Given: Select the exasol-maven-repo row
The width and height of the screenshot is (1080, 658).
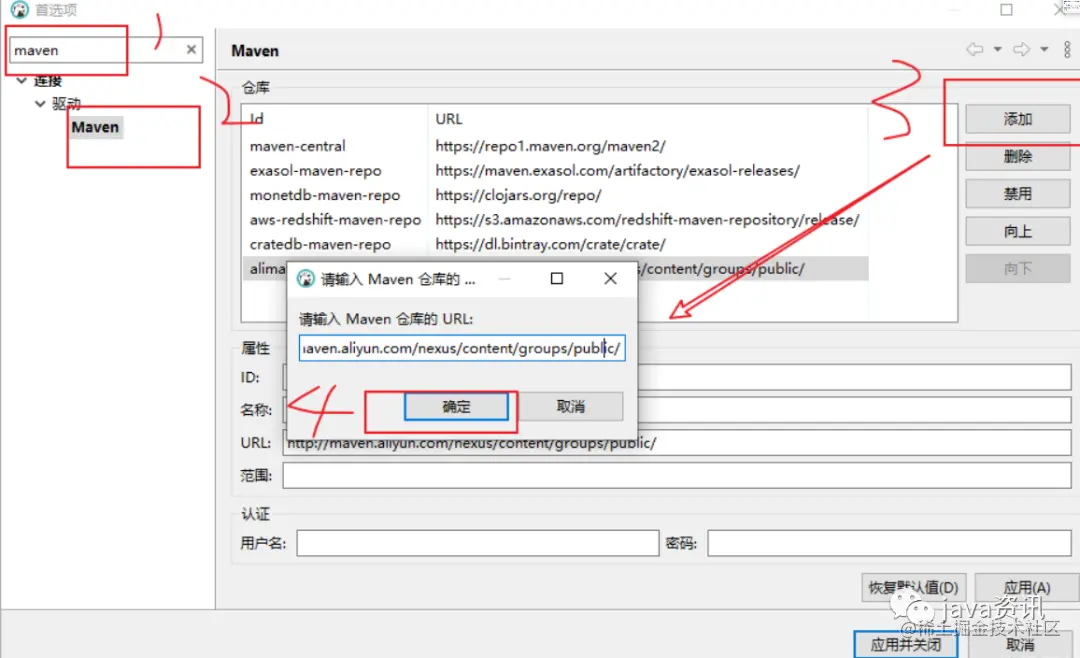Looking at the screenshot, I should pyautogui.click(x=554, y=171).
